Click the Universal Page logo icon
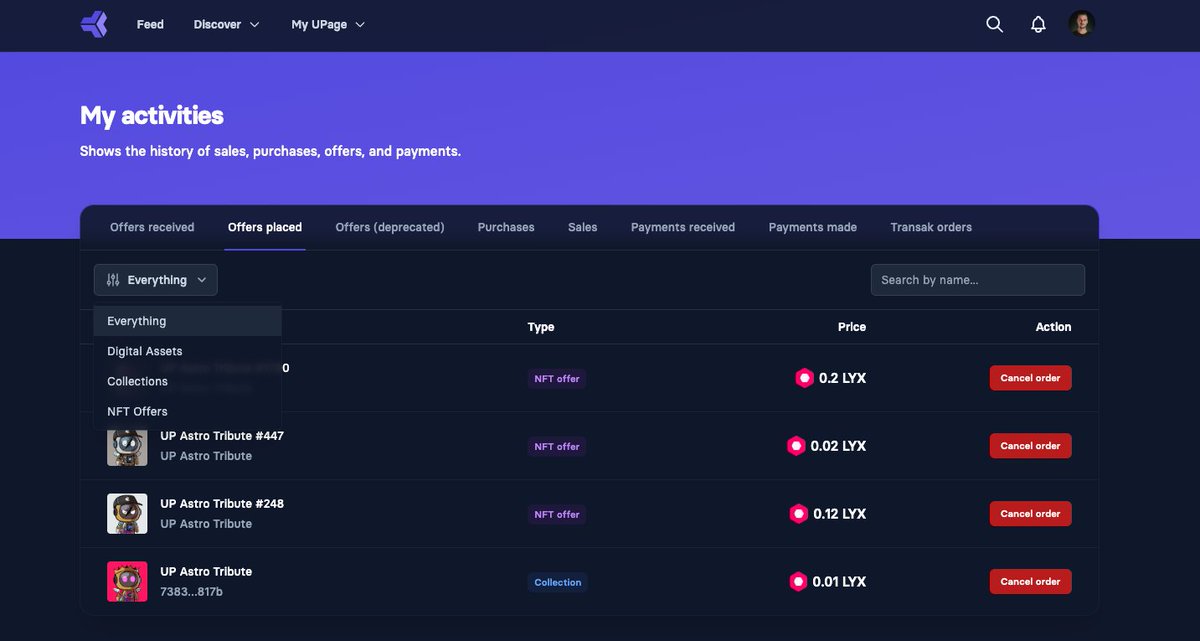 coord(94,24)
